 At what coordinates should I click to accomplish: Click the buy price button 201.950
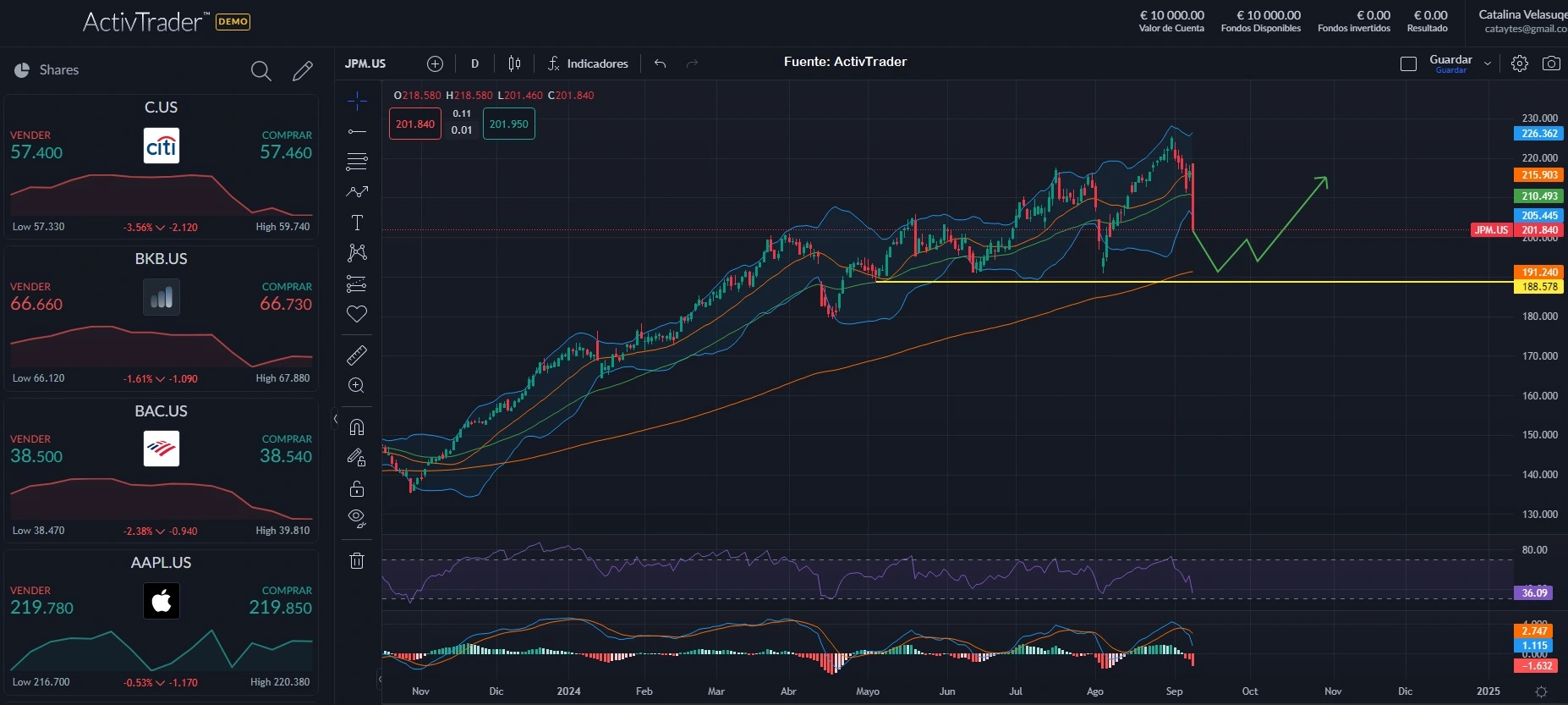click(x=508, y=124)
